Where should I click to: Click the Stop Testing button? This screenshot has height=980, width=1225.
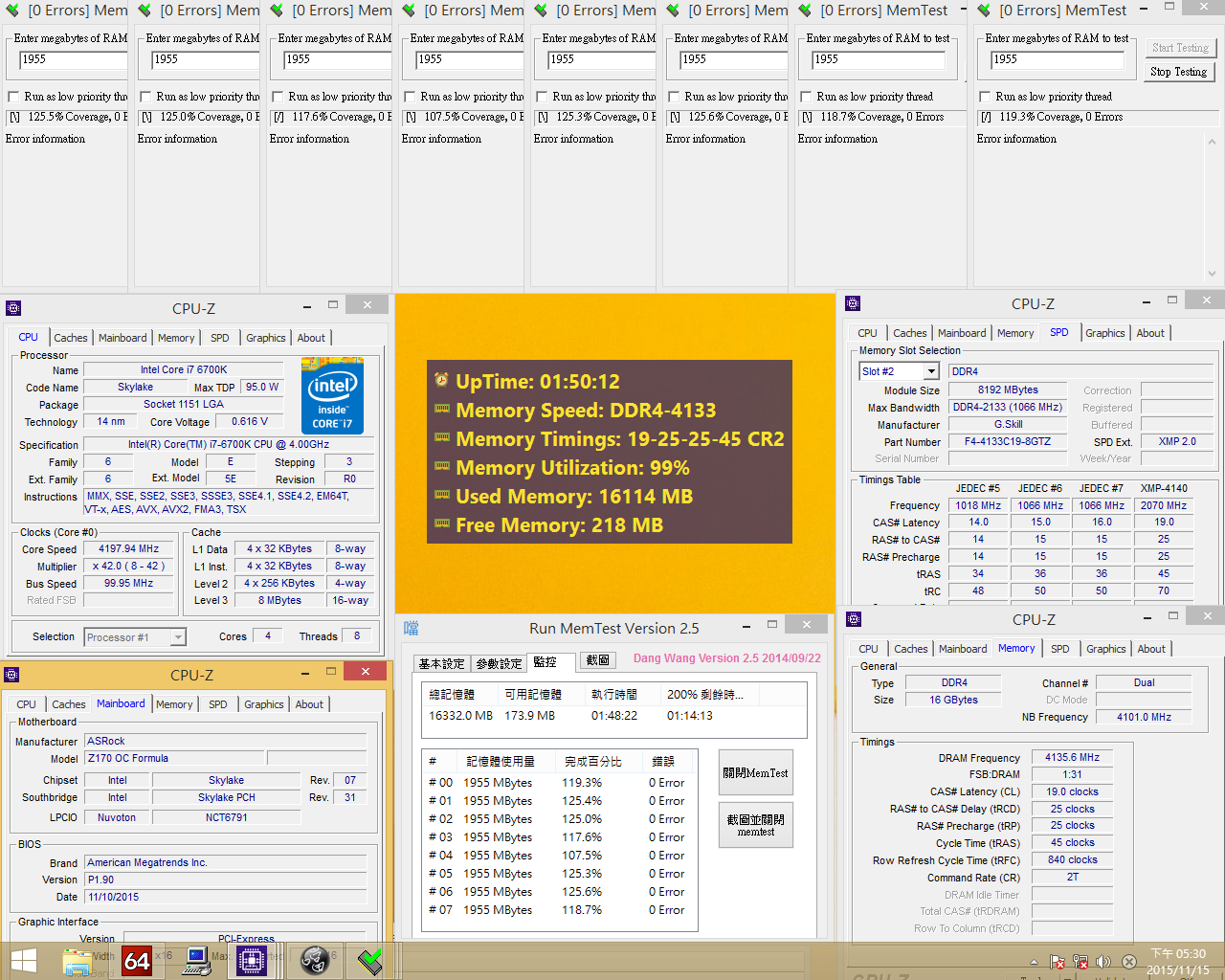pos(1179,72)
